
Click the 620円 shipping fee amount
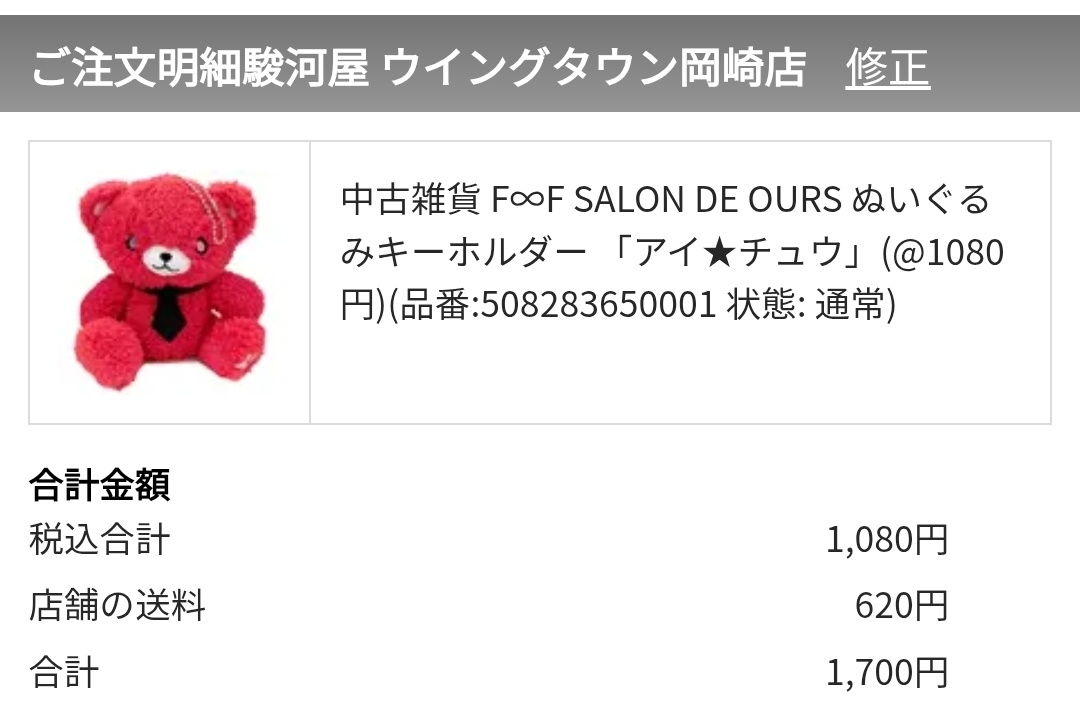(x=901, y=606)
